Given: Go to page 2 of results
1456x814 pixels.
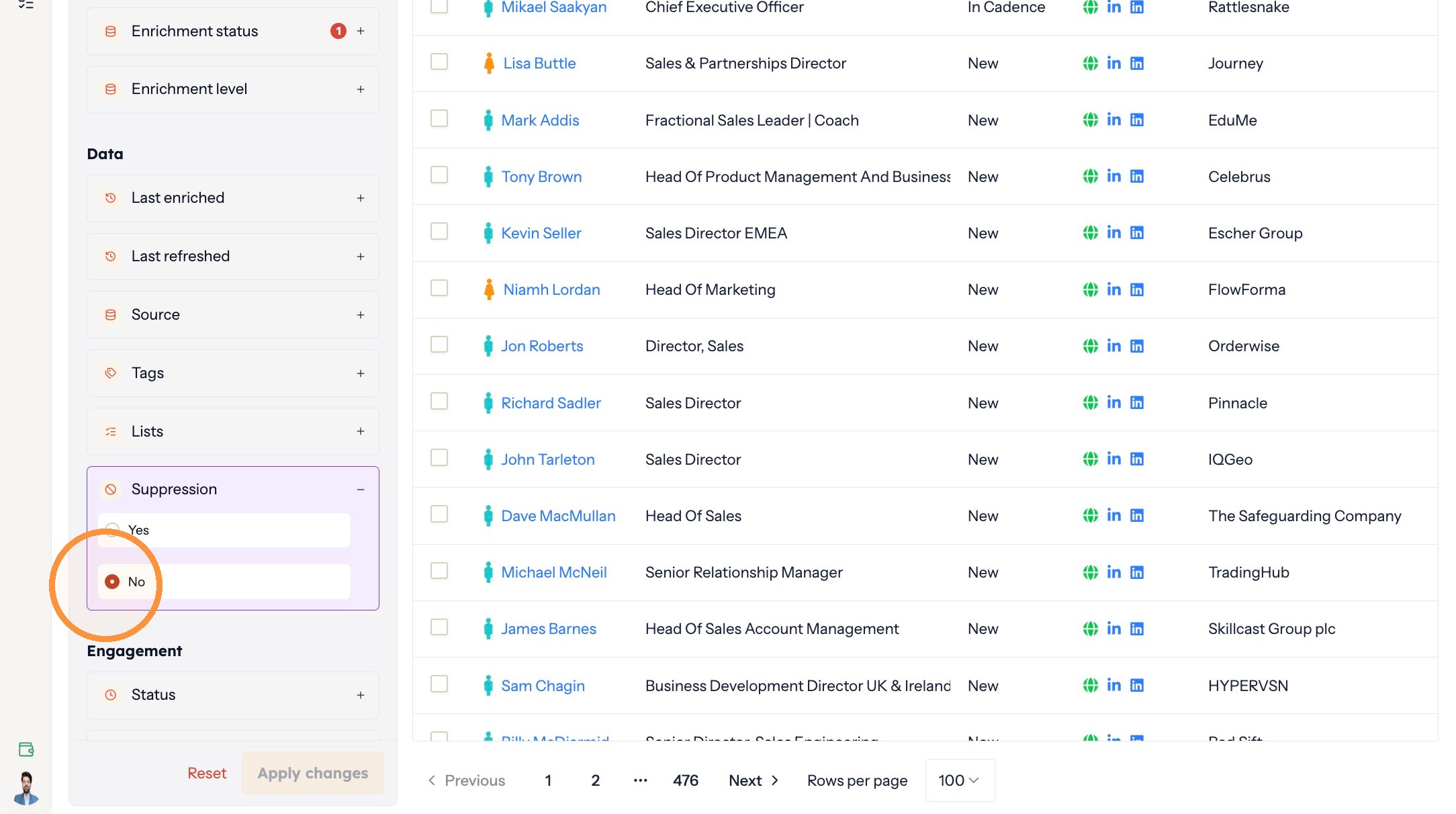Looking at the screenshot, I should [595, 780].
